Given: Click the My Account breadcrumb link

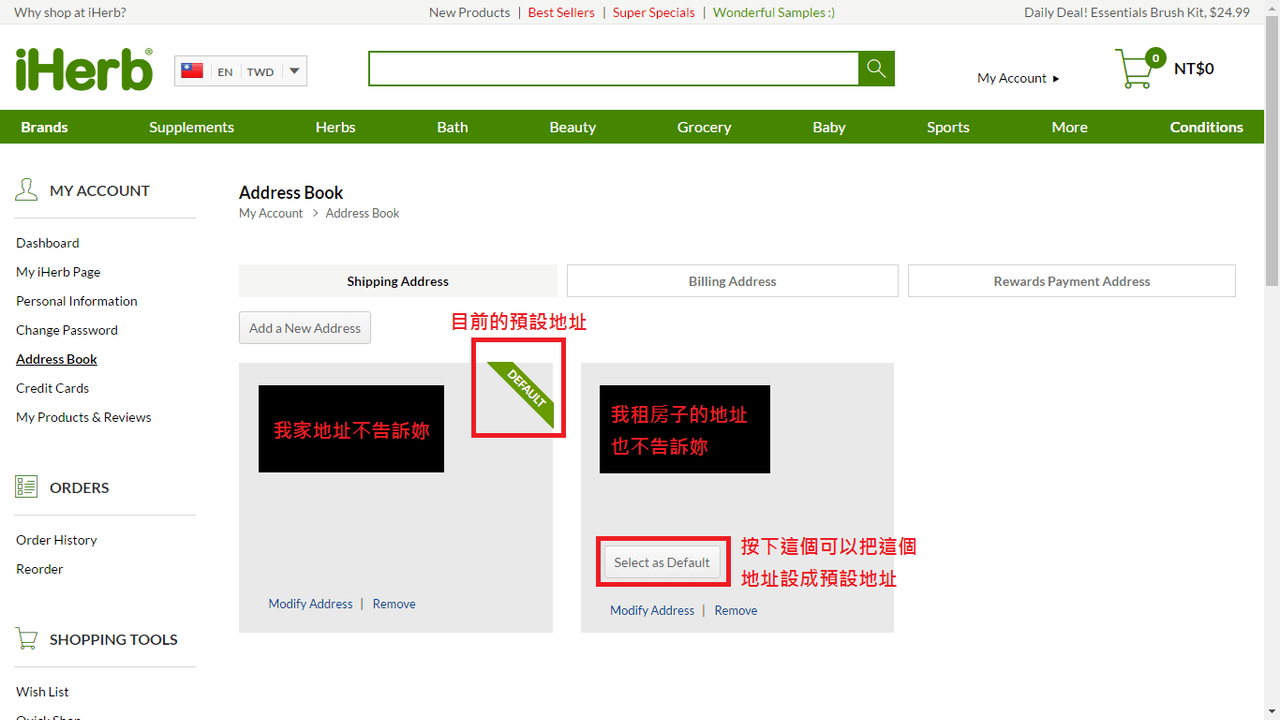Looking at the screenshot, I should coord(271,213).
